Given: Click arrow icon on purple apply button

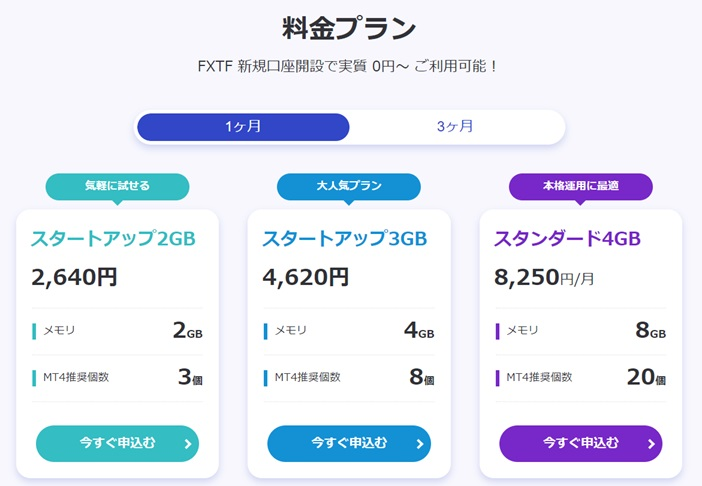Looking at the screenshot, I should [651, 444].
